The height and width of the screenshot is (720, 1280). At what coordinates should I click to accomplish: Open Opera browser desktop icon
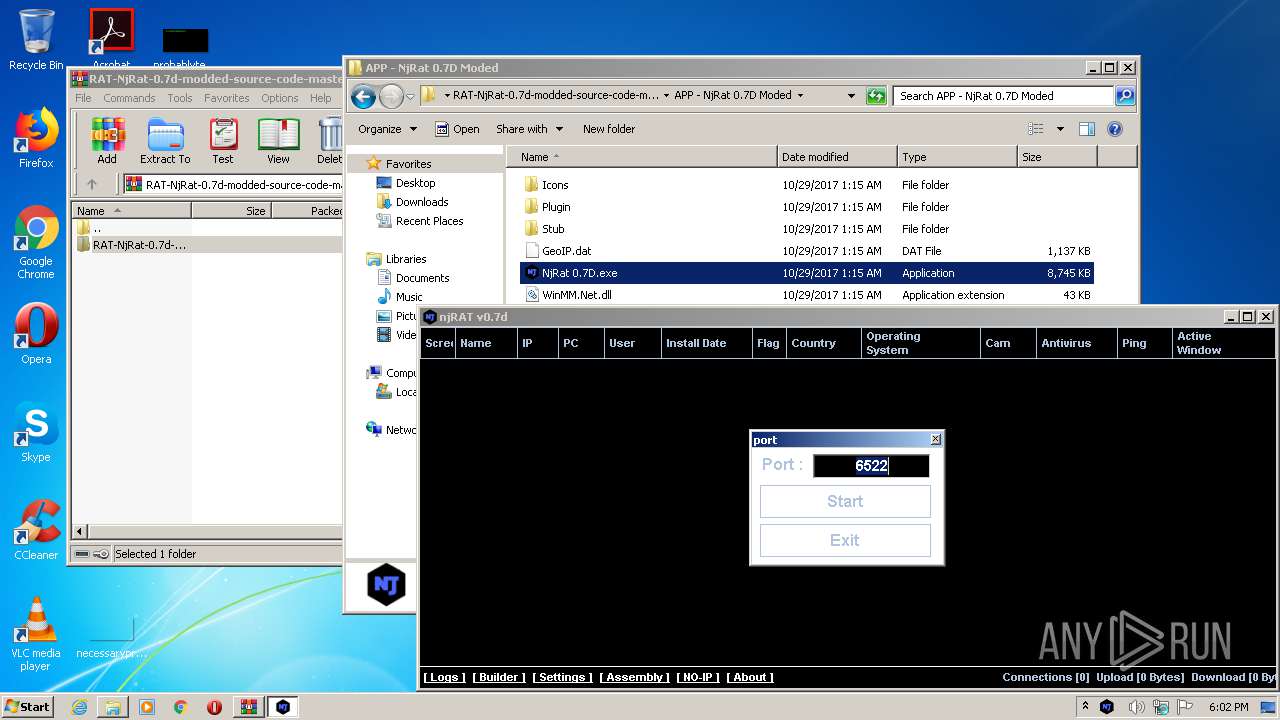[36, 334]
